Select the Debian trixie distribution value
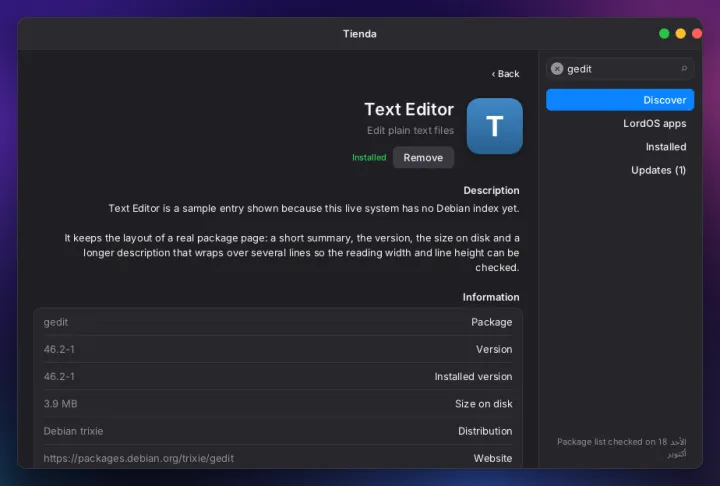Screen dimensions: 720x486 point(73,431)
